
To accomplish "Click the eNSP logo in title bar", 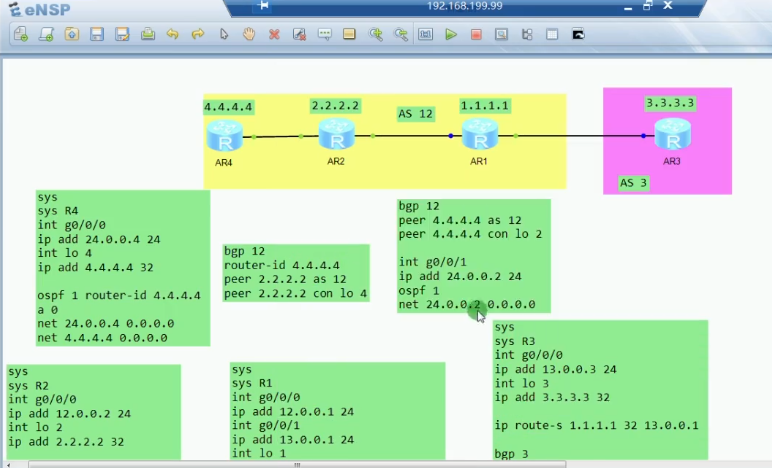I will tap(39, 9).
